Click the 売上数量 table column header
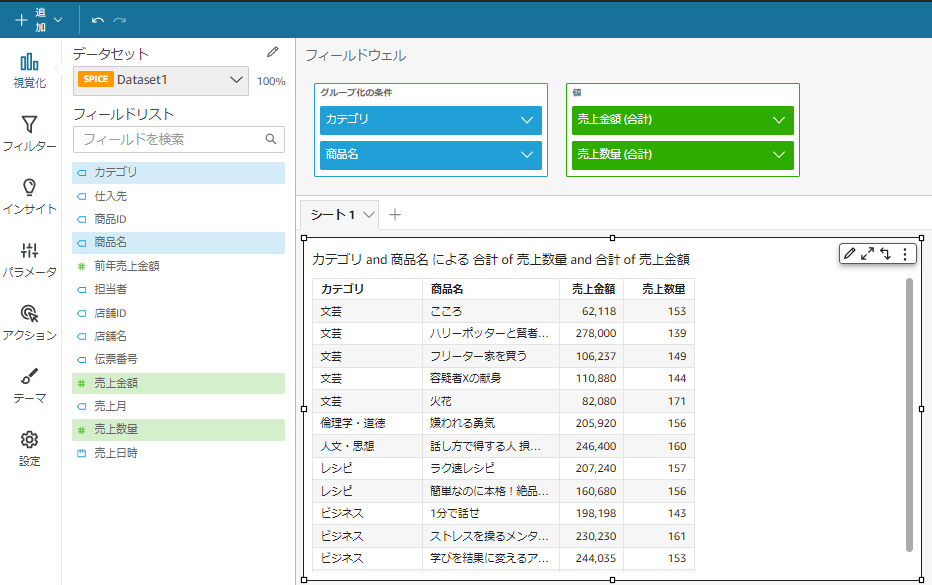 [659, 289]
